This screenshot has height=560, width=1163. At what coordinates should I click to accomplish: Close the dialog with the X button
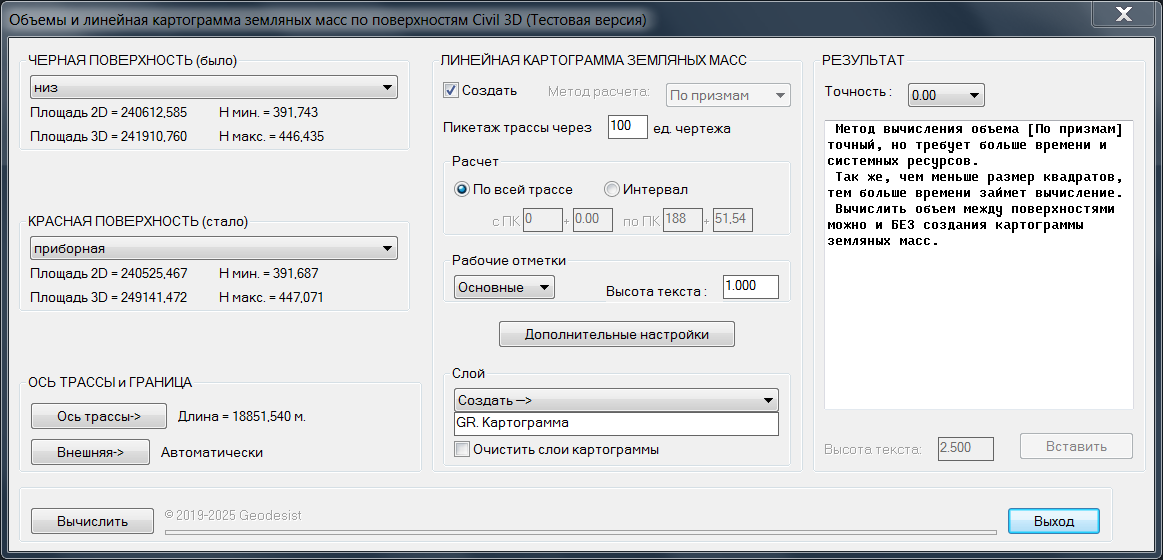(x=1123, y=17)
